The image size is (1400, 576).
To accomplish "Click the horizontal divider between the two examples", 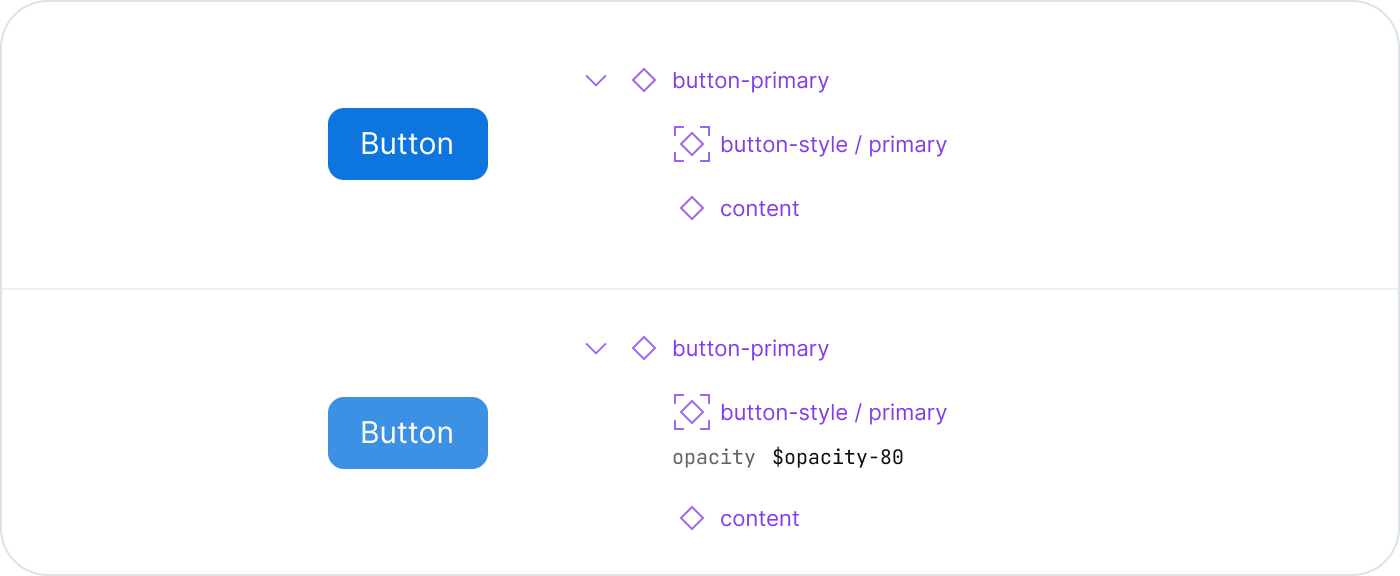I will 700,289.
